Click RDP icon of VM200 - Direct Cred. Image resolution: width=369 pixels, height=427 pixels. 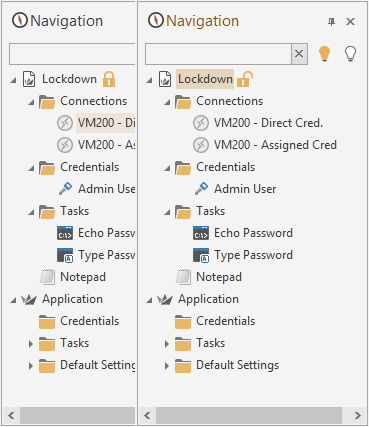[x=201, y=123]
